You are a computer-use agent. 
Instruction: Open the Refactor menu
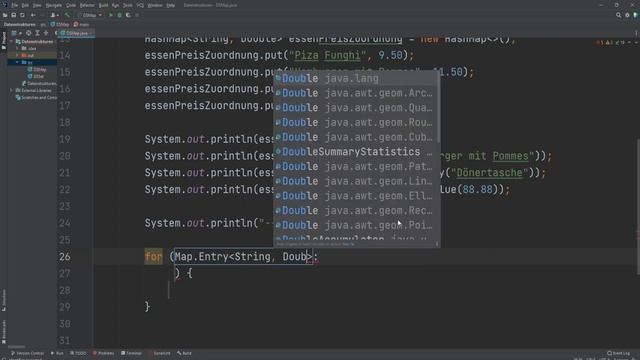point(87,5)
